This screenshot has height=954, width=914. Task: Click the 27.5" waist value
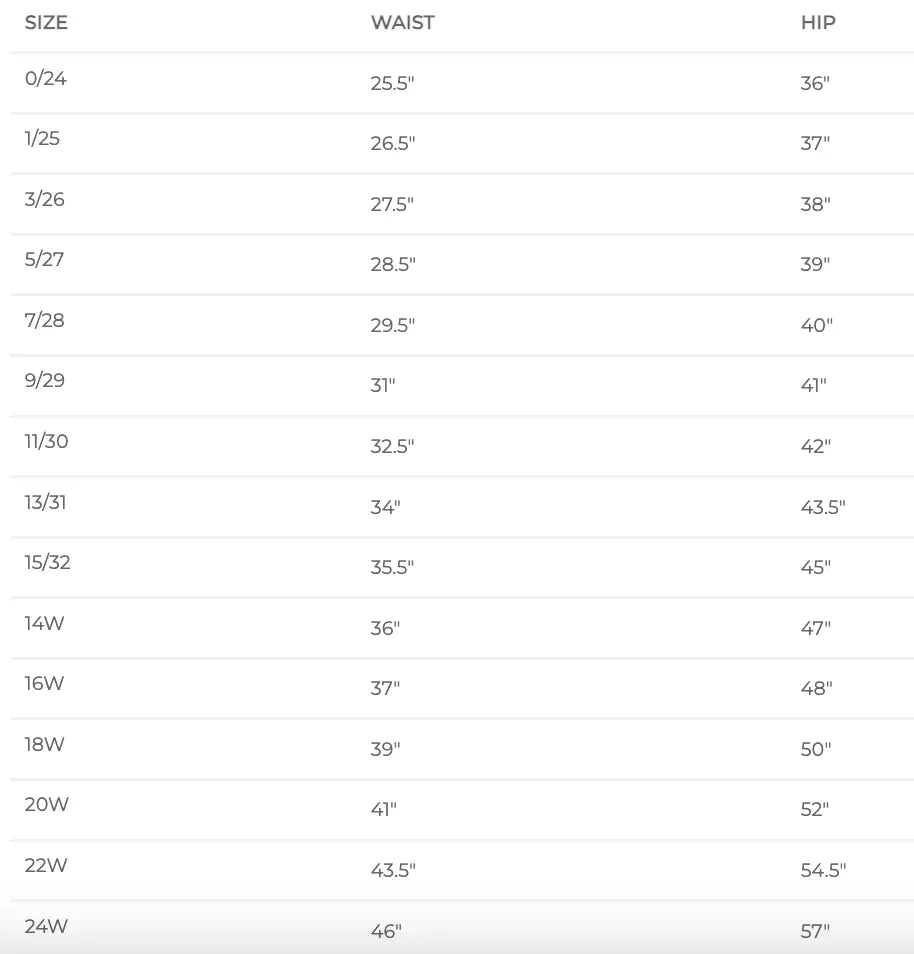(392, 204)
